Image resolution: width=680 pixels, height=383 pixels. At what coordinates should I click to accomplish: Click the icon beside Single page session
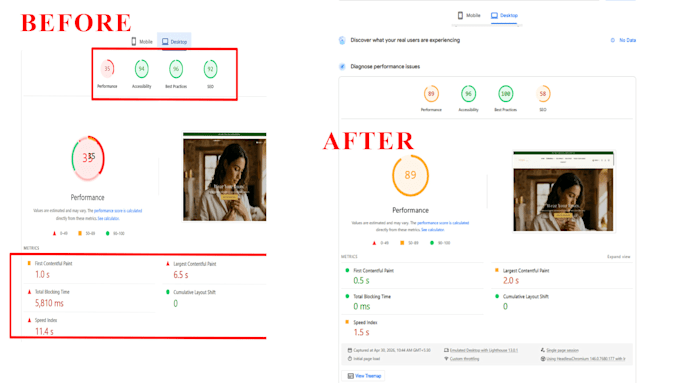[x=543, y=350]
